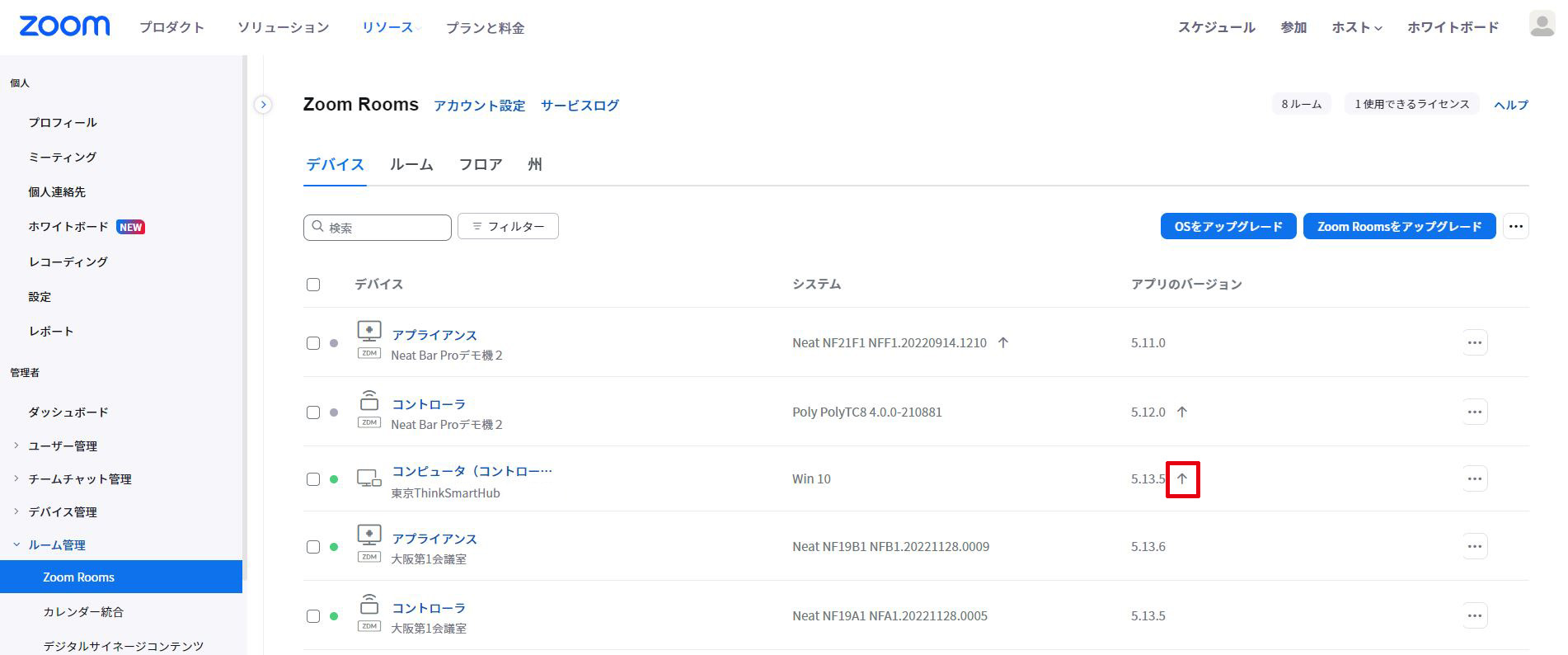Open プロフィール in the sidebar
This screenshot has height=655, width=1568.
pyautogui.click(x=63, y=122)
